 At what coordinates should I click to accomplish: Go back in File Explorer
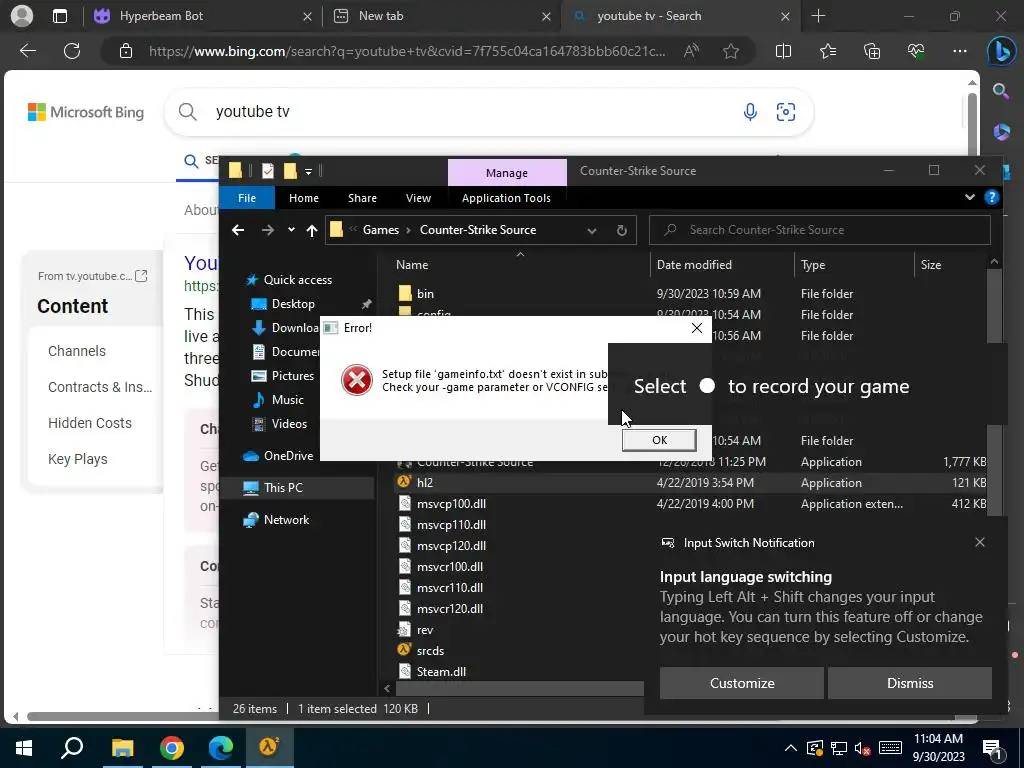click(x=238, y=230)
